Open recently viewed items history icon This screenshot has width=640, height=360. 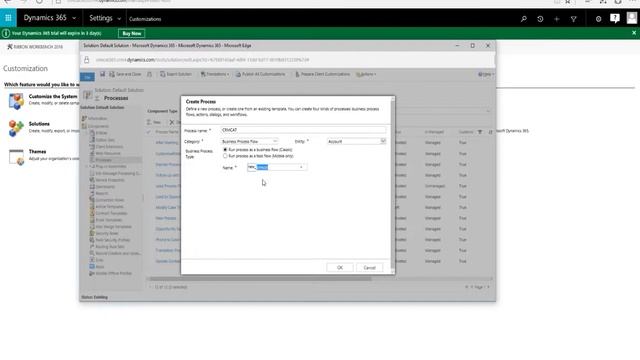coord(540,19)
